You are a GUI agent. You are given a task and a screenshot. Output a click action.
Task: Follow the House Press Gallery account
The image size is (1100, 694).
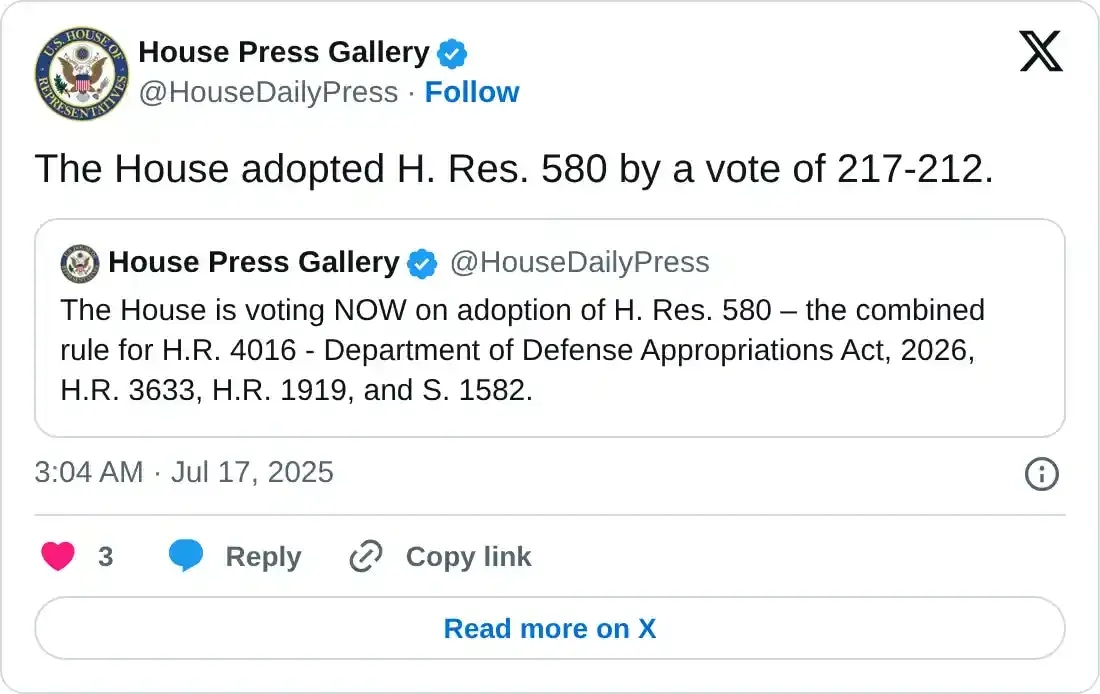tap(471, 92)
